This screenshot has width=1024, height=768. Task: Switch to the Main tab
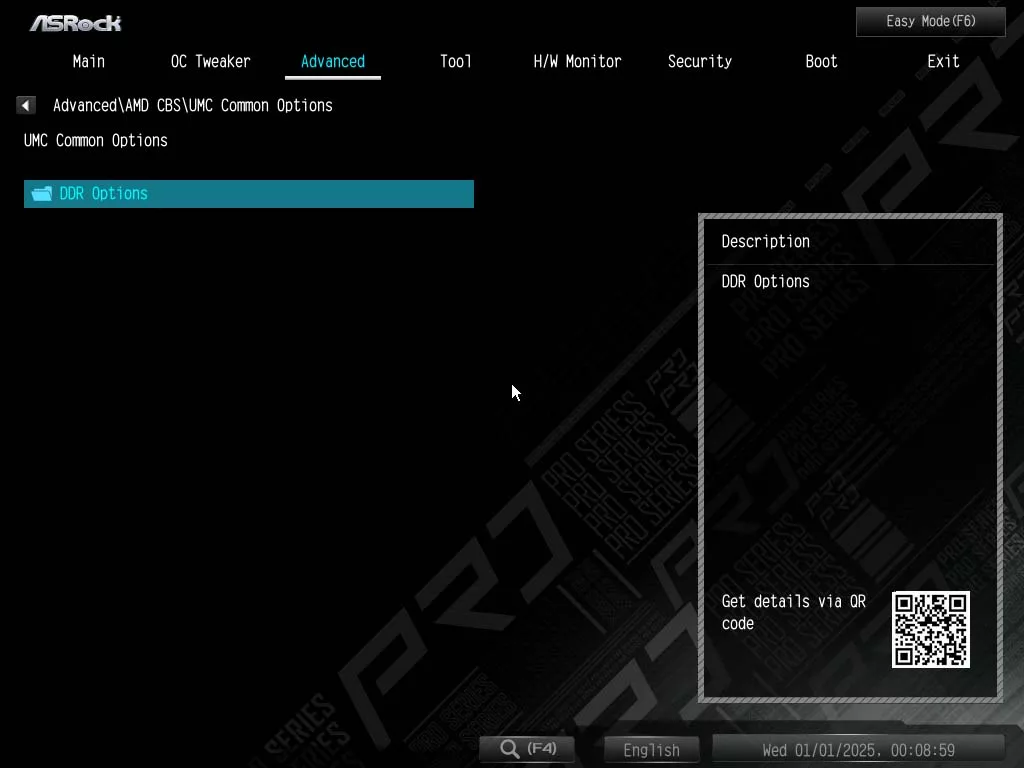[x=89, y=61]
